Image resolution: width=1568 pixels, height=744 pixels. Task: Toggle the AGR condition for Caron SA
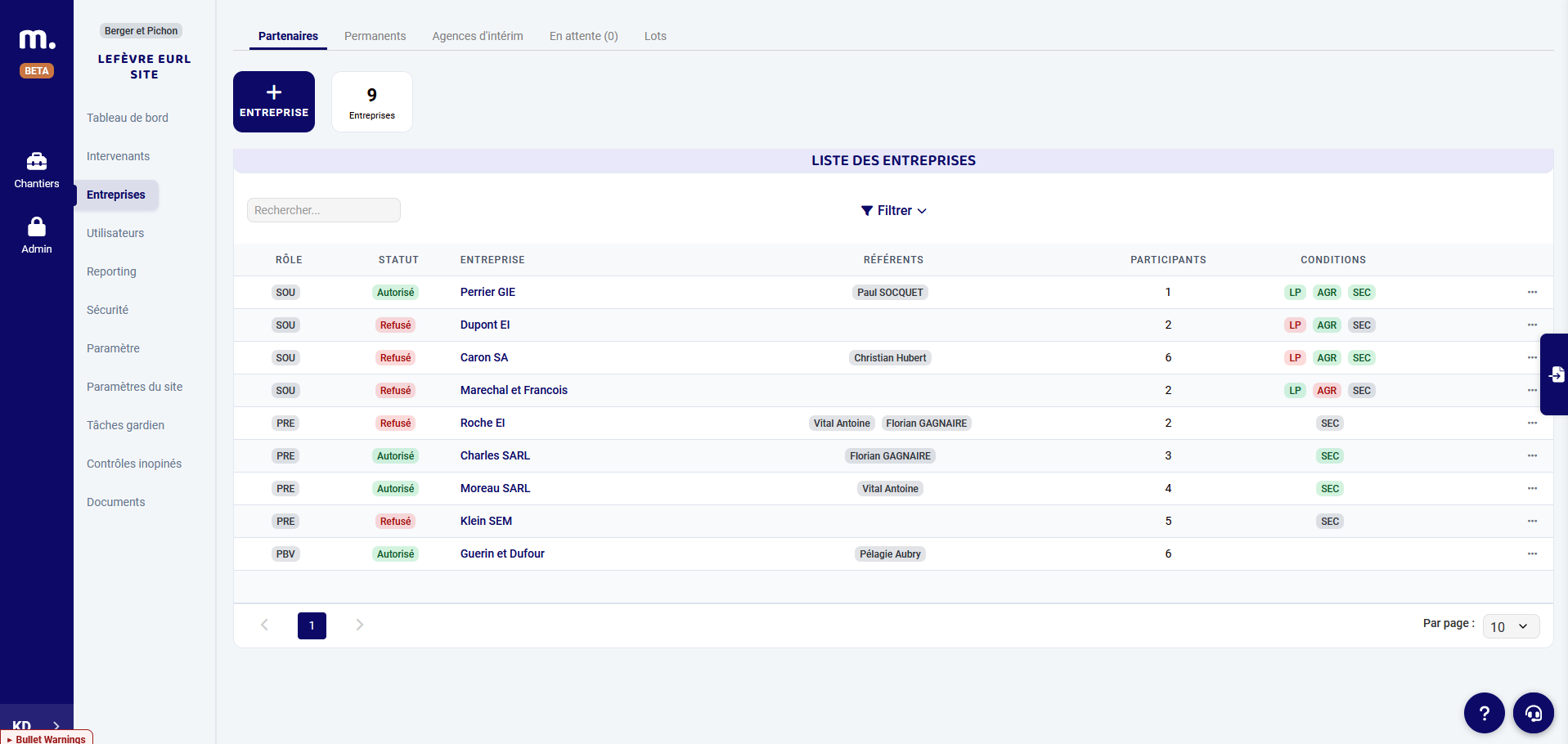(1327, 357)
